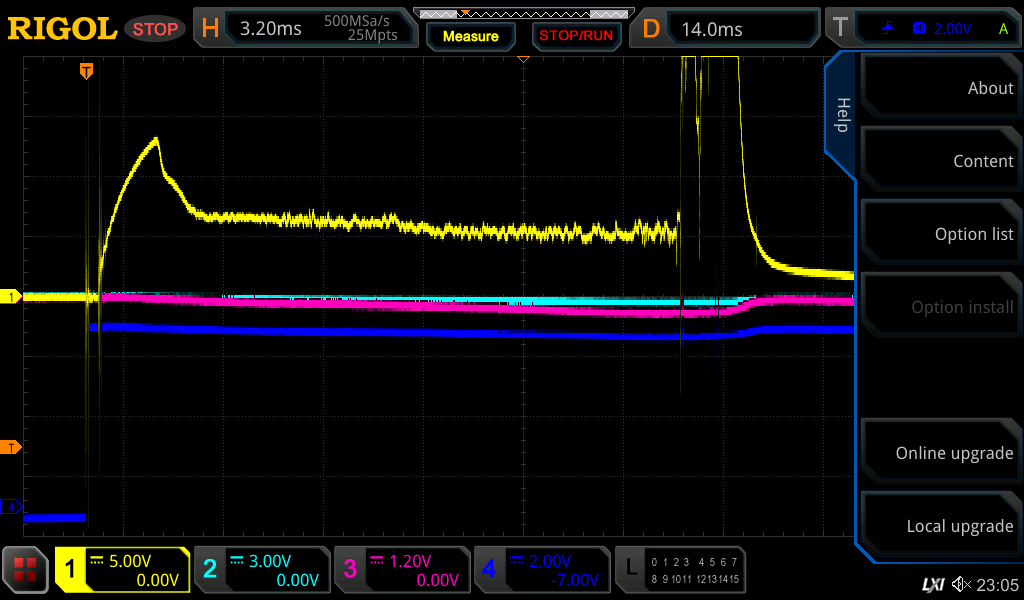Select About in the Help menu
The height and width of the screenshot is (600, 1024).
click(x=940, y=88)
